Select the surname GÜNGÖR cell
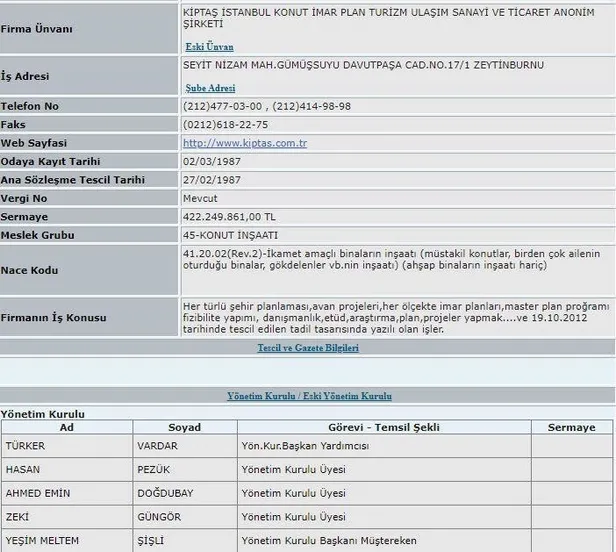Screen dimensions: 616x552 pos(160,517)
